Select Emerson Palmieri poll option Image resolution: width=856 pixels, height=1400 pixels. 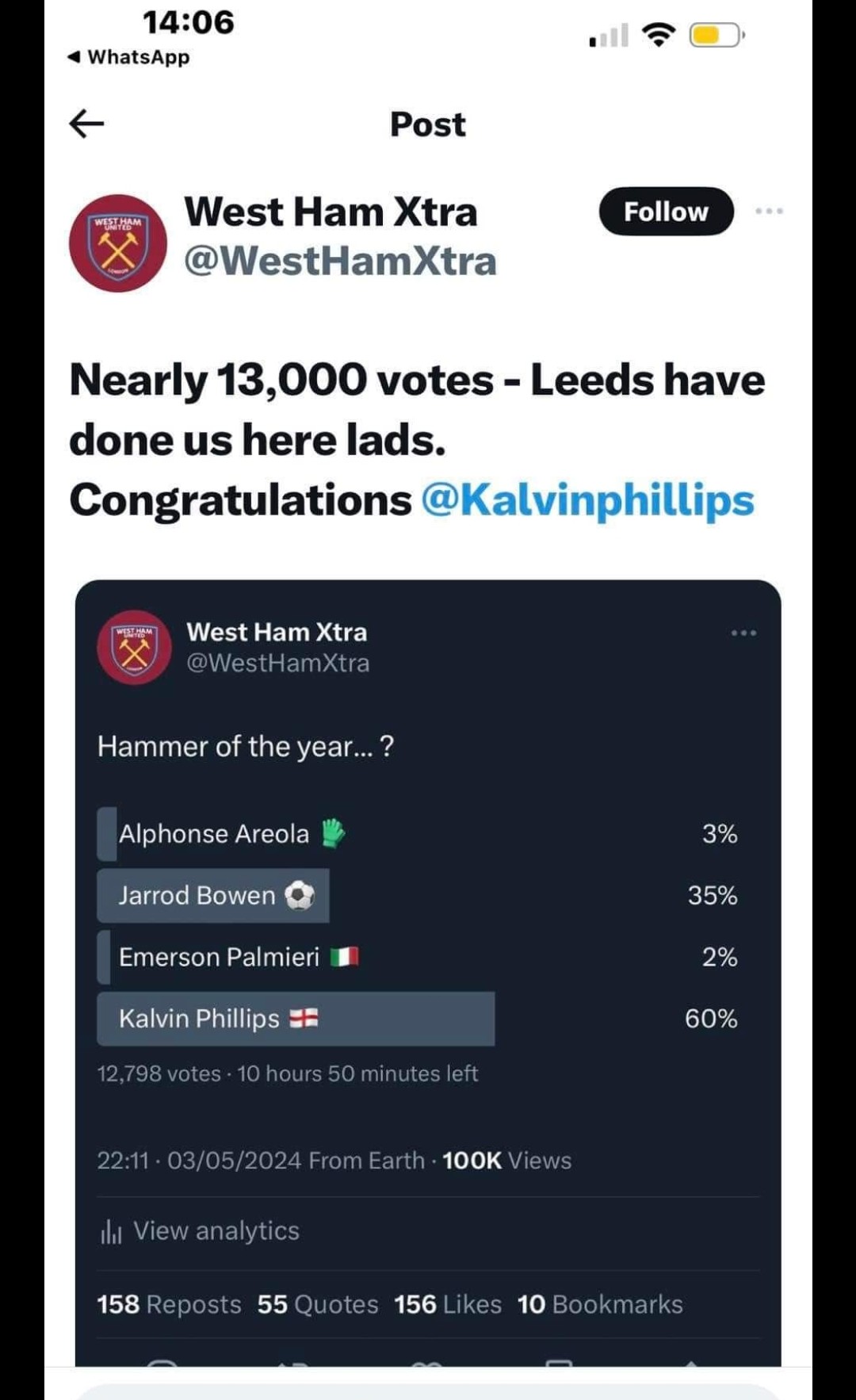[417, 957]
